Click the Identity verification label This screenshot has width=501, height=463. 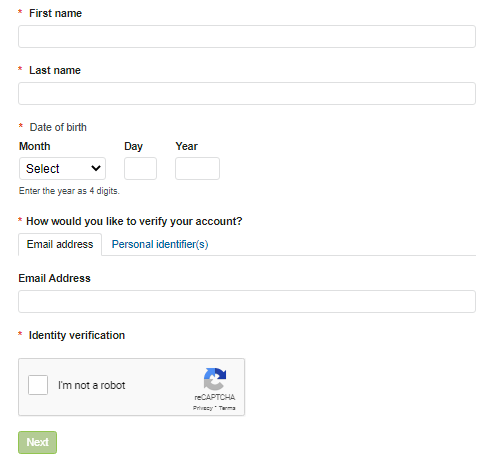[x=77, y=335]
